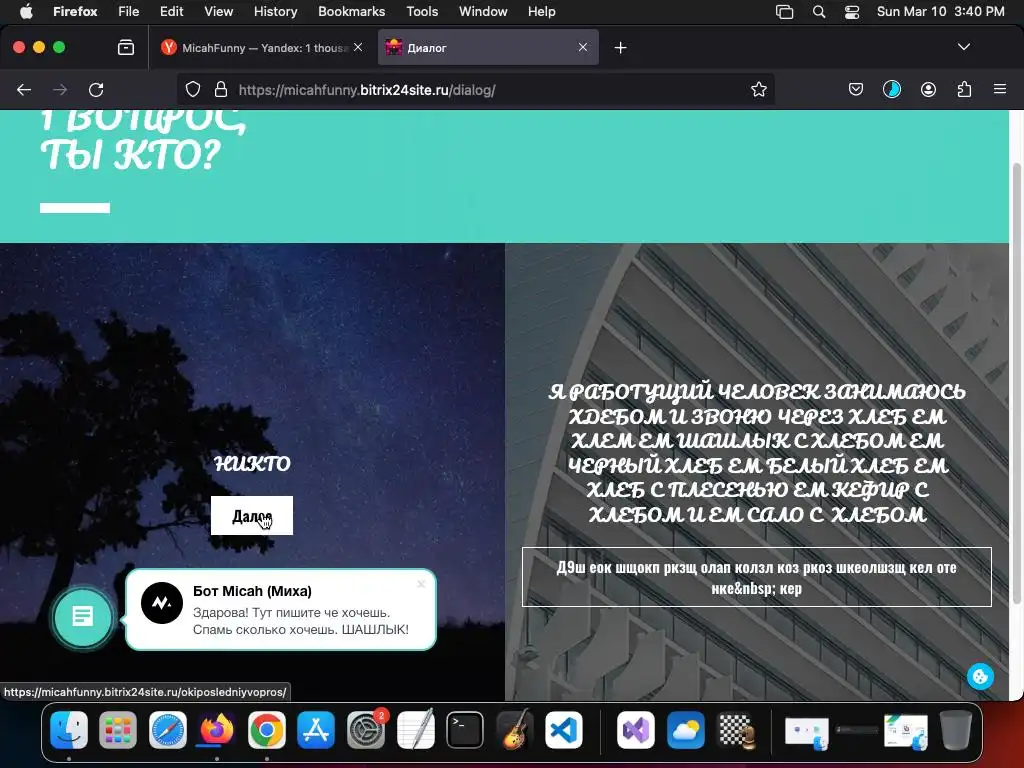Launch Safari from the Dock

(168, 729)
